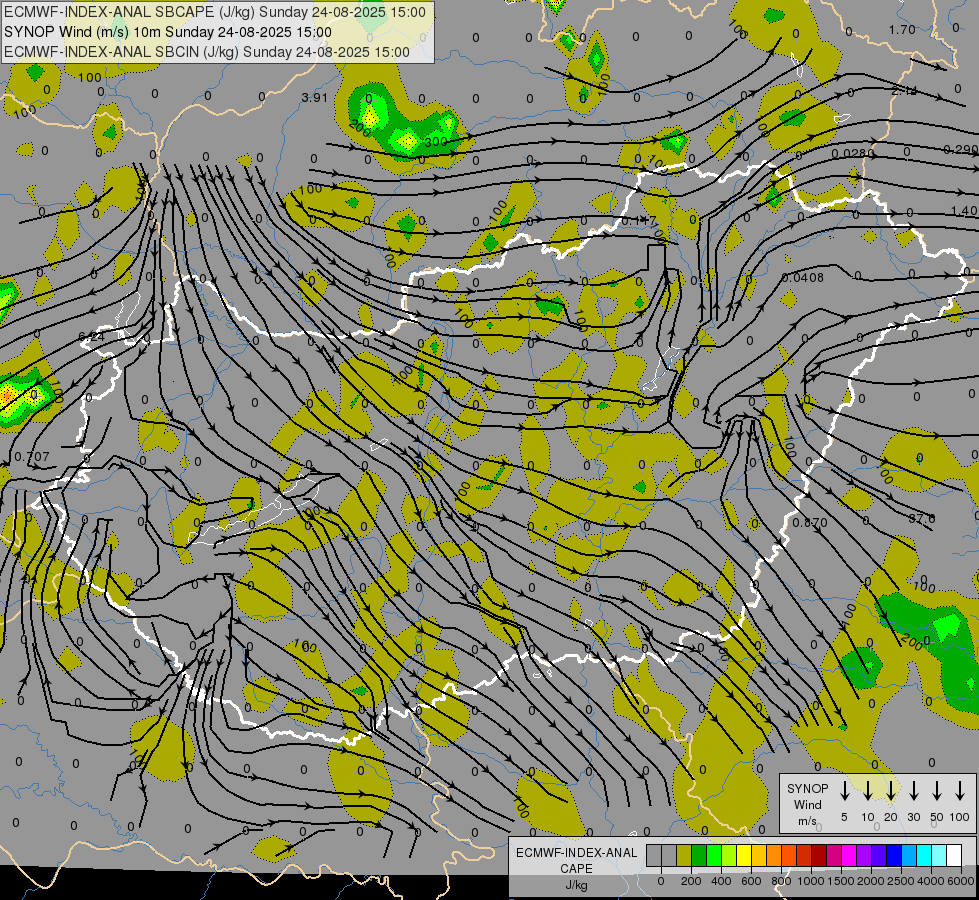Click the 'ECMWF-INDEX-ANAL CAPE J/kg' legend label
Viewport: 979px width, 900px height.
576,868
